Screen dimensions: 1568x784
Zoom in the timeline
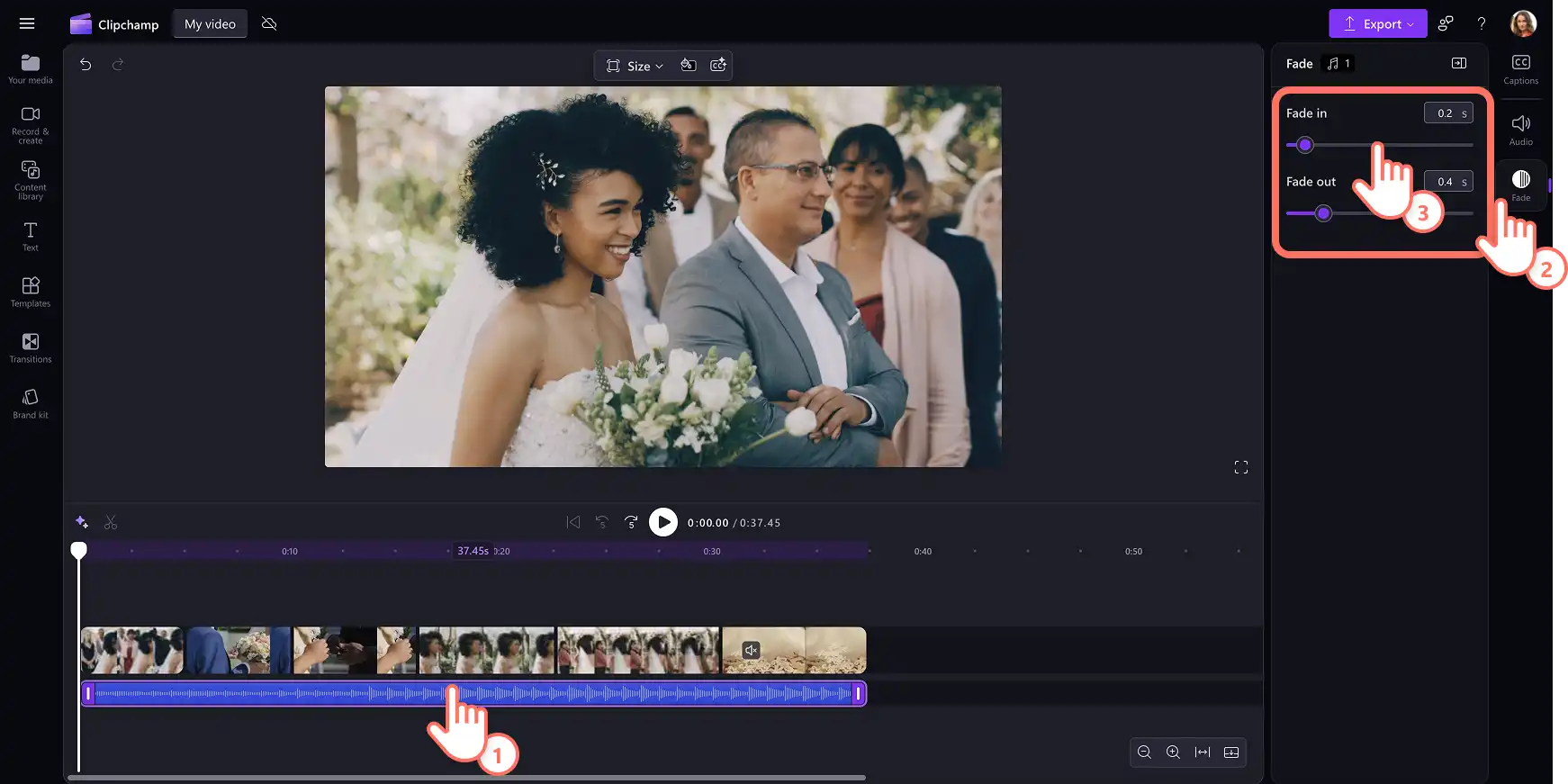tap(1173, 752)
